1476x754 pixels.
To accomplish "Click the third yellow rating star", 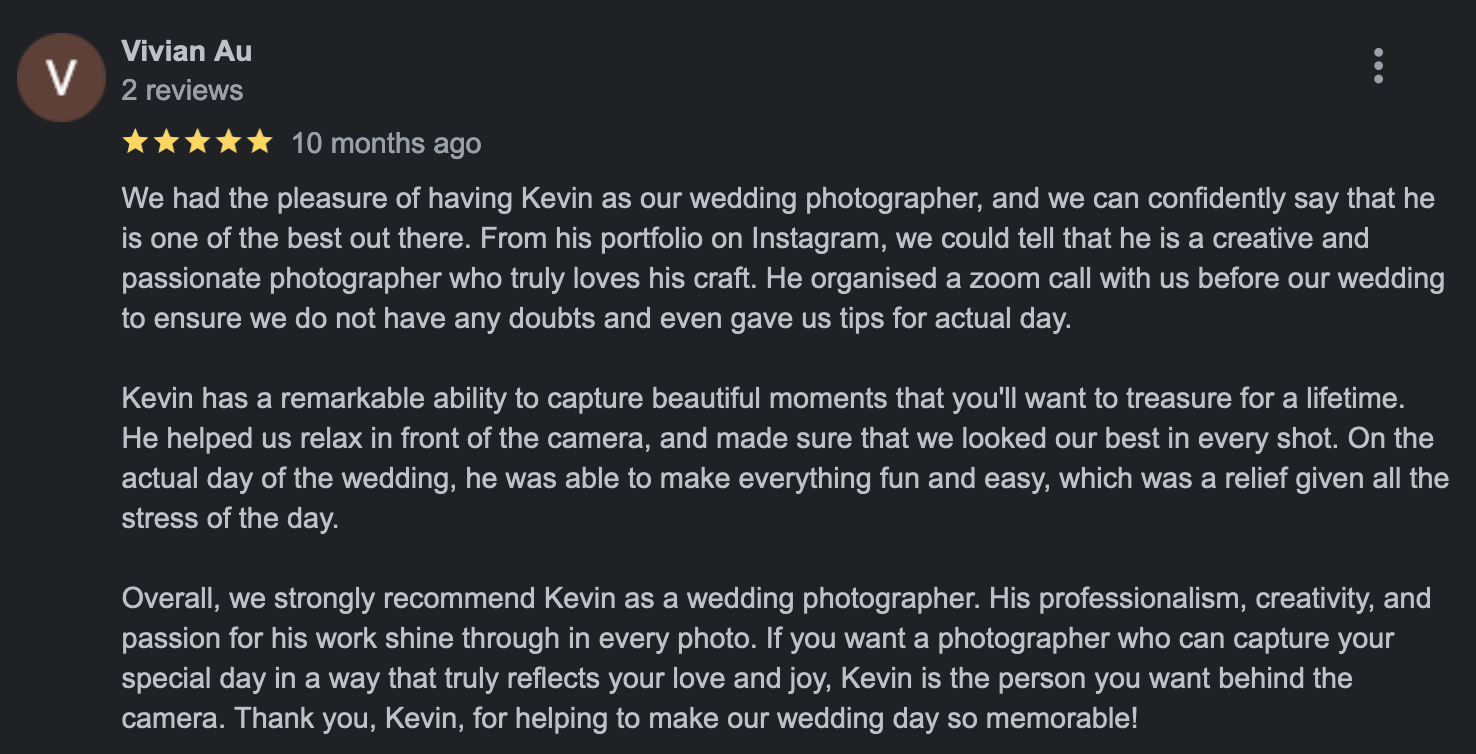I will pyautogui.click(x=197, y=143).
